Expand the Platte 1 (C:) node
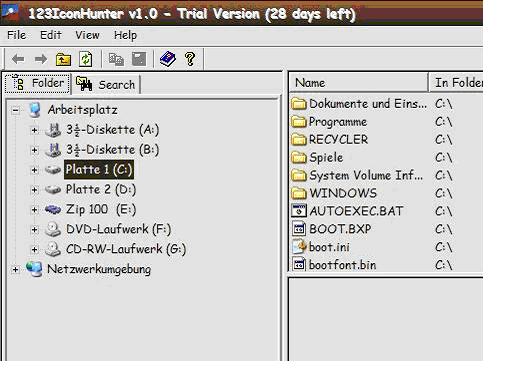The width and height of the screenshot is (512, 384). 34,170
